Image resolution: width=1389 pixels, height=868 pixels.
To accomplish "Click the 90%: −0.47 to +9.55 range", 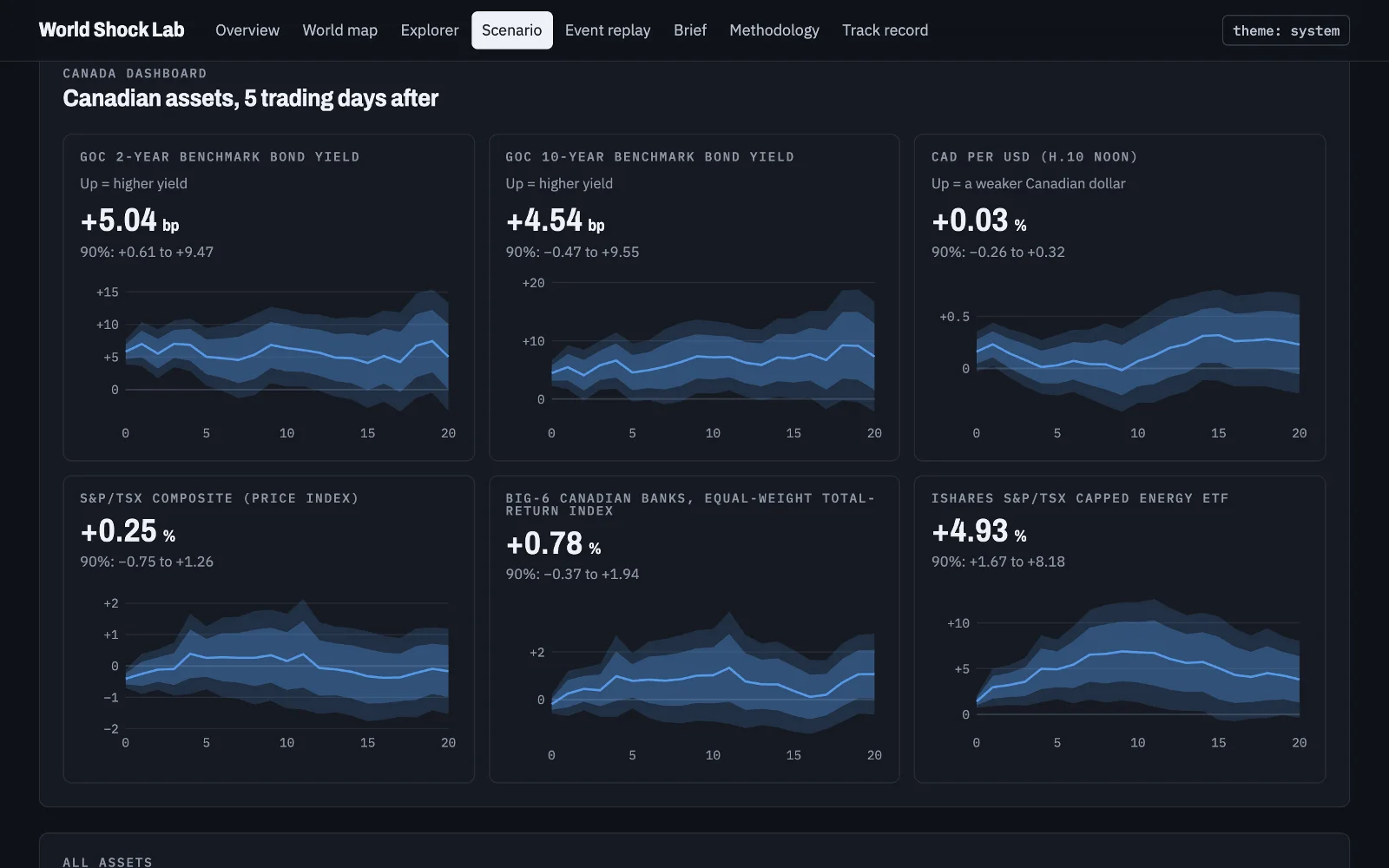I will pyautogui.click(x=573, y=252).
